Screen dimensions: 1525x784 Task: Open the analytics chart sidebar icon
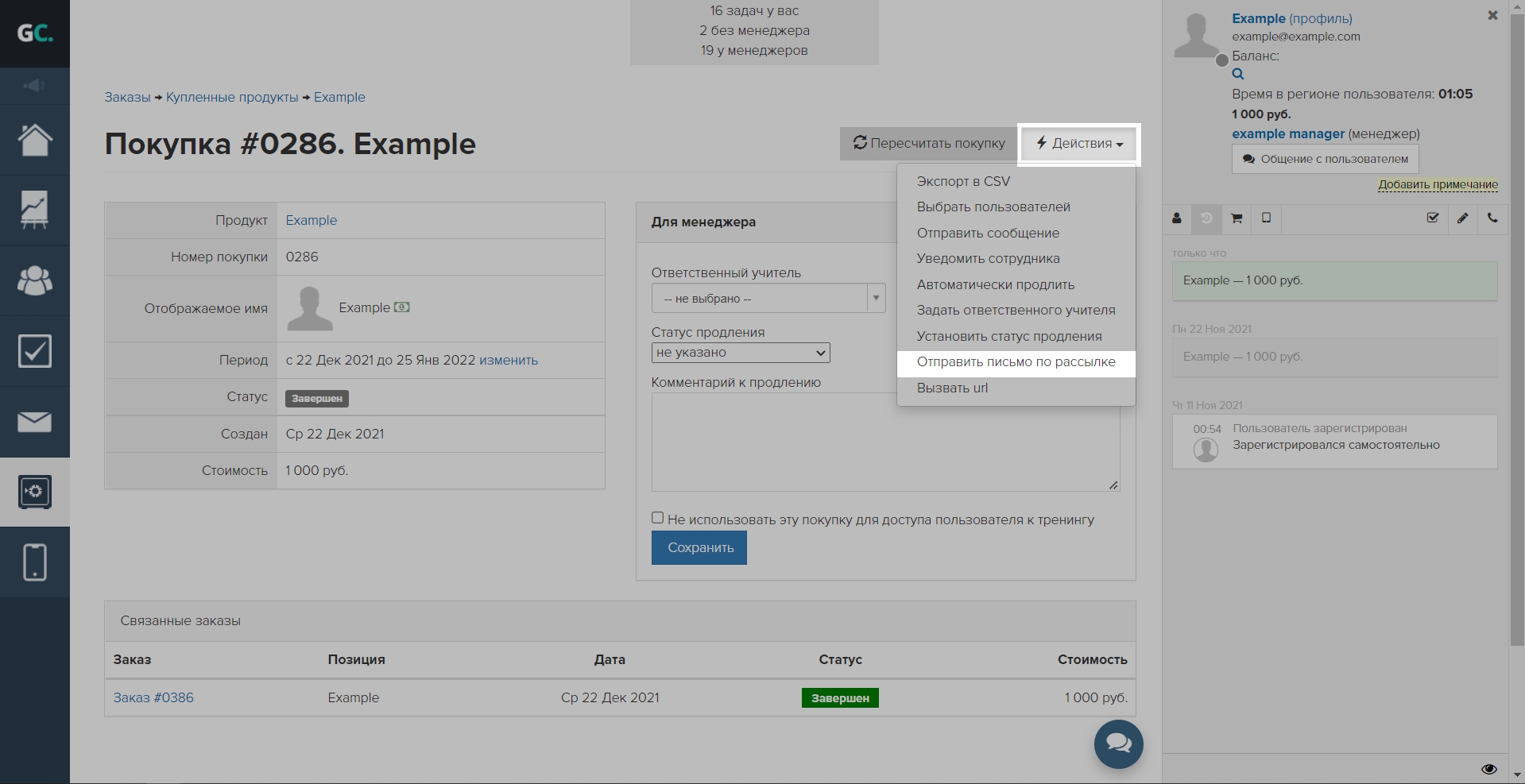point(35,210)
